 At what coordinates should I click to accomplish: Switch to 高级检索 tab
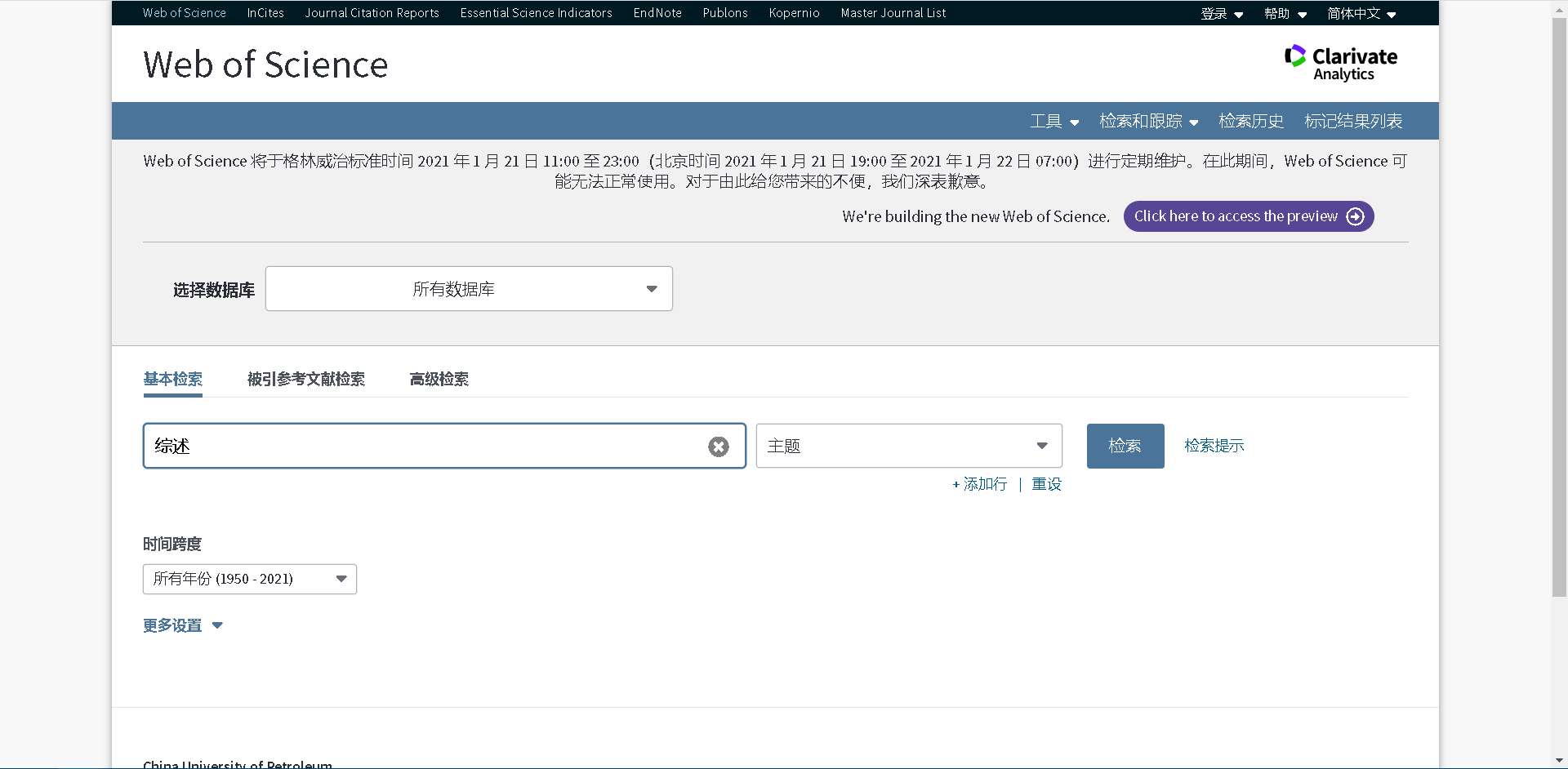pyautogui.click(x=439, y=379)
